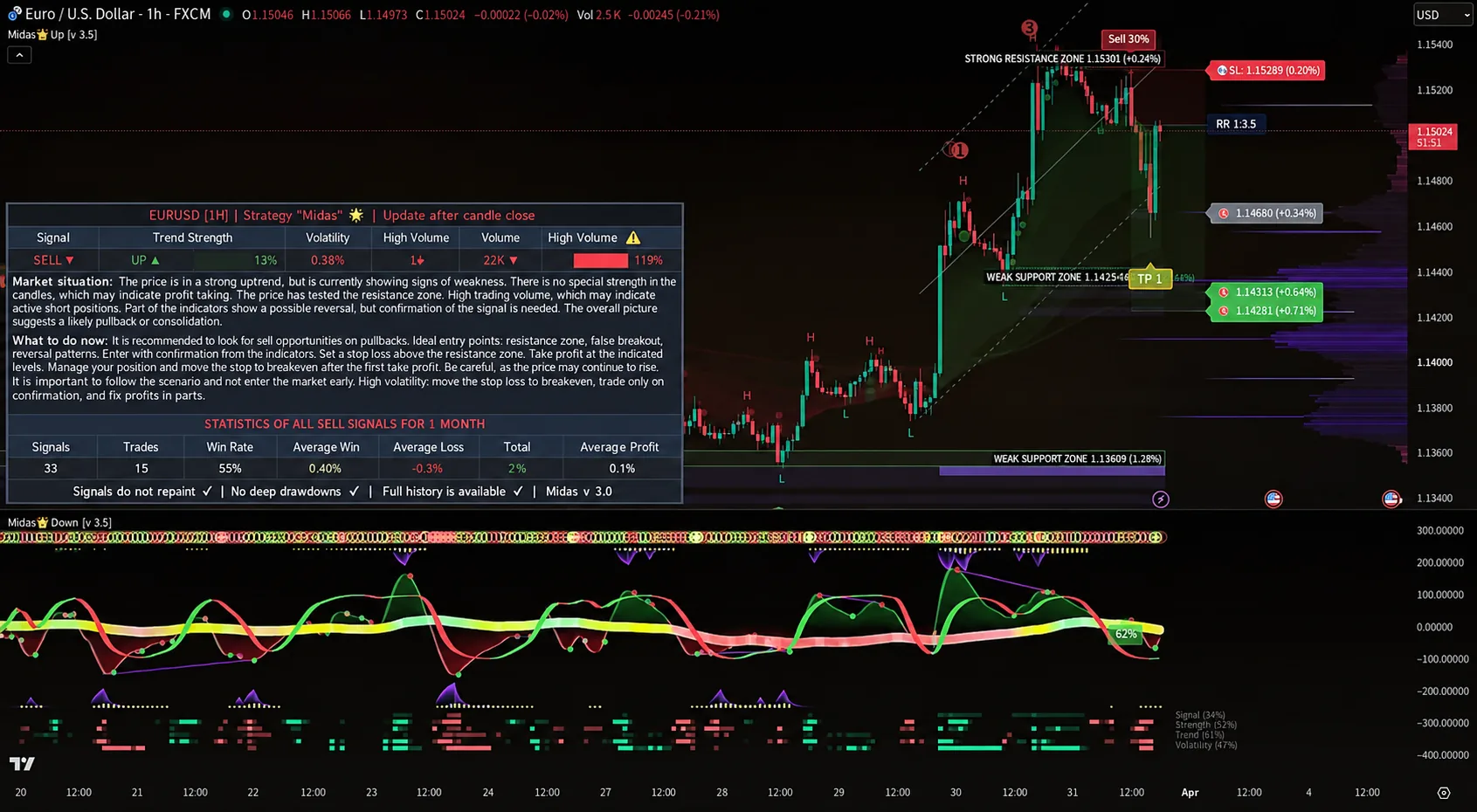Click the High Volume warning triangle icon
Viewport: 1477px width, 812px height.
[633, 237]
